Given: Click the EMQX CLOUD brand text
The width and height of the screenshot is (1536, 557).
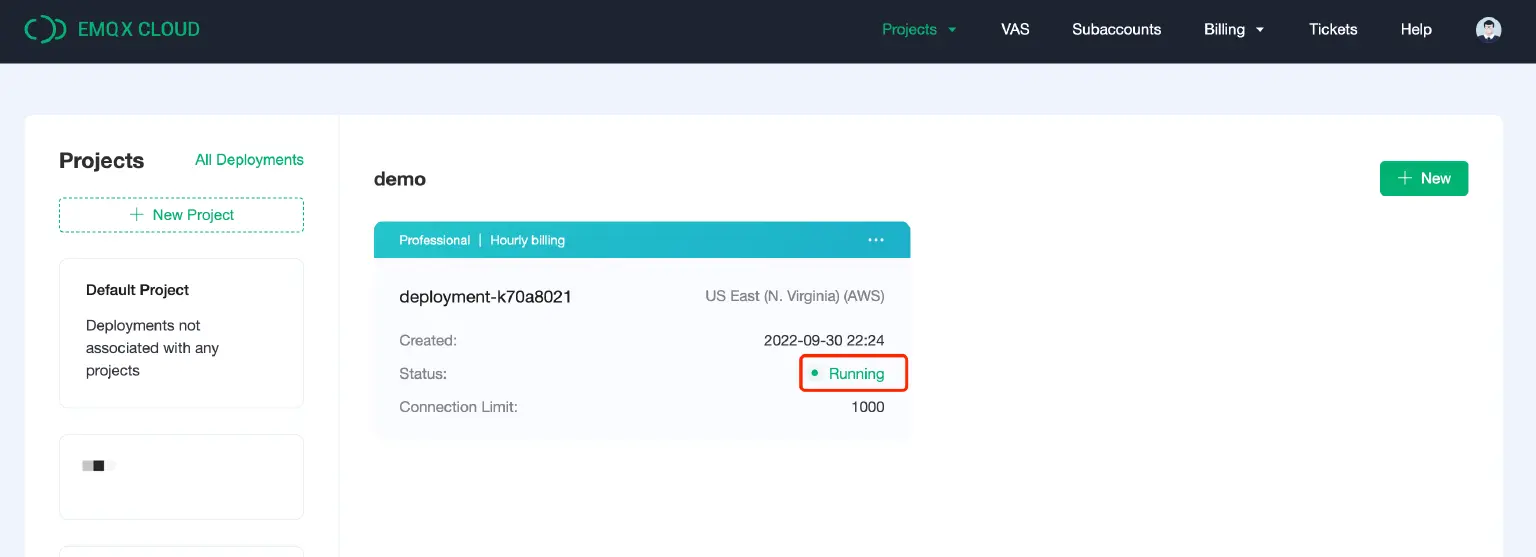Looking at the screenshot, I should pyautogui.click(x=138, y=29).
